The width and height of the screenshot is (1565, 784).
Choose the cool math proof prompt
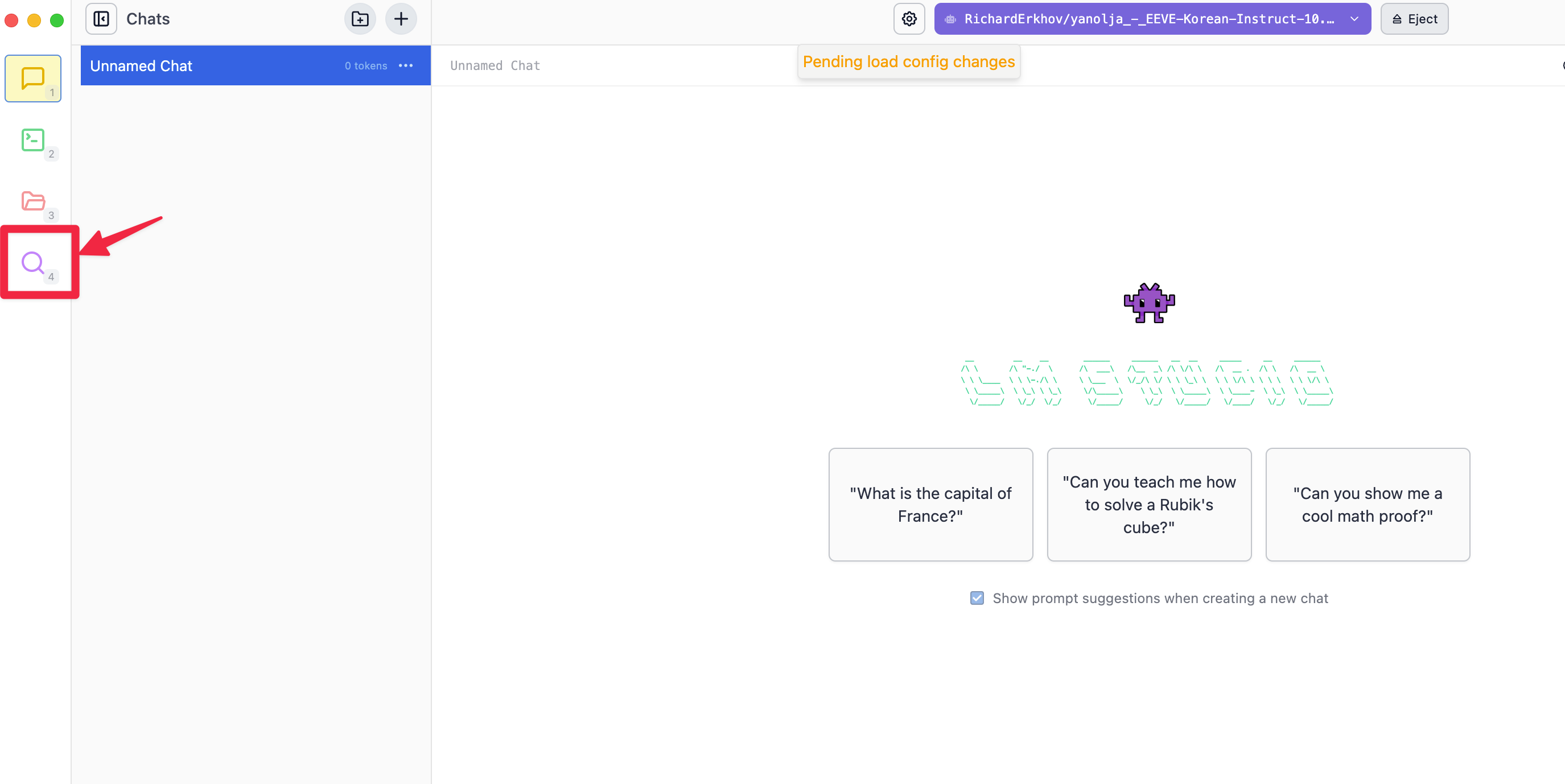click(x=1367, y=504)
